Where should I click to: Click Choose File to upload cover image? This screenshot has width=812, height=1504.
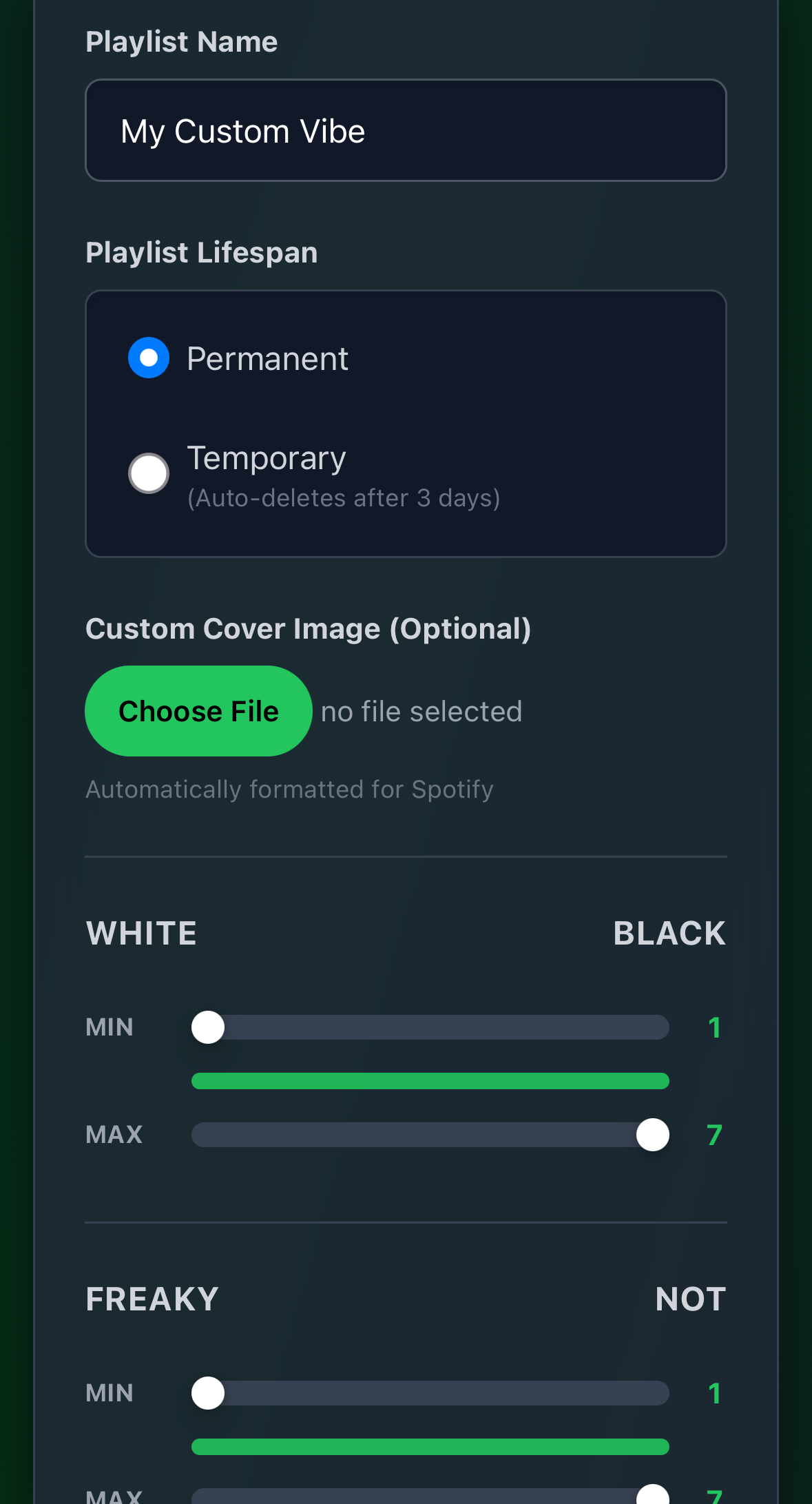(198, 710)
